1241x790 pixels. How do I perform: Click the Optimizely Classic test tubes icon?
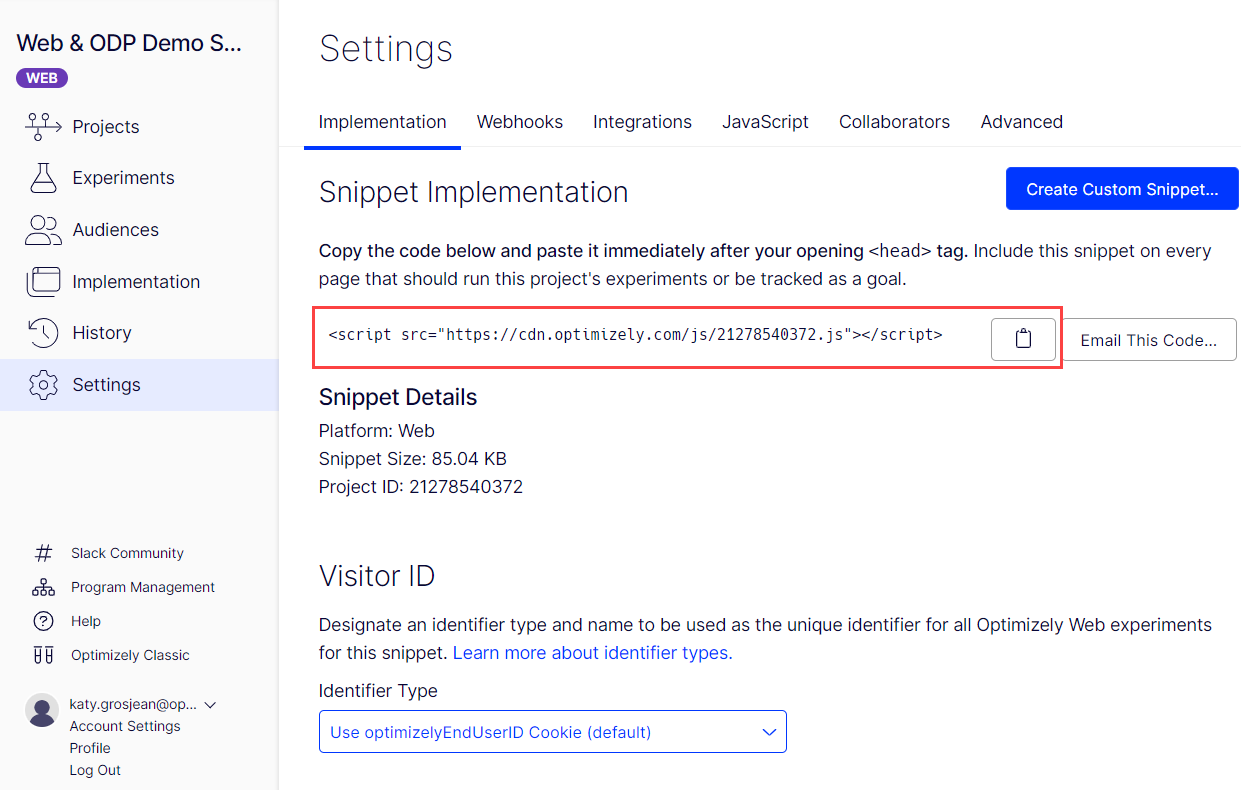point(43,655)
